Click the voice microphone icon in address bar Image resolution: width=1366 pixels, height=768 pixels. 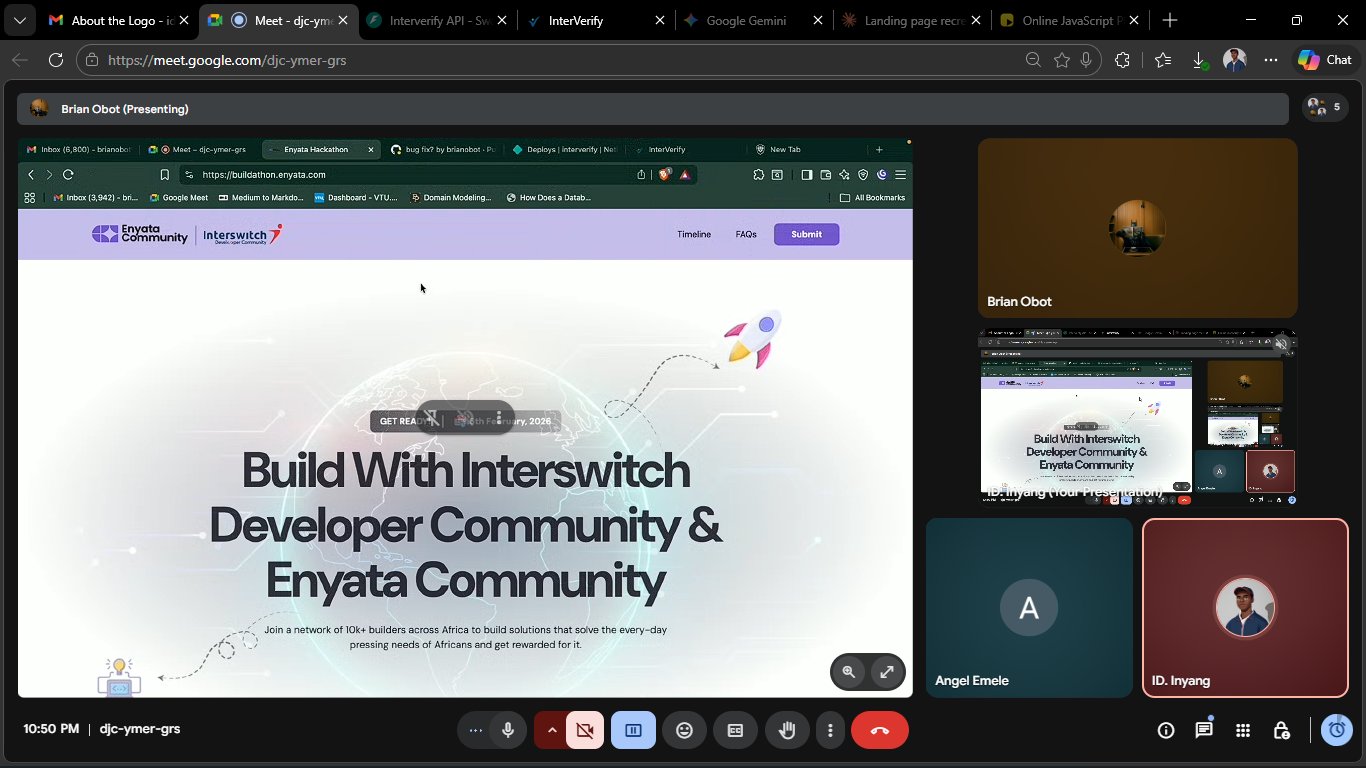[x=1086, y=60]
